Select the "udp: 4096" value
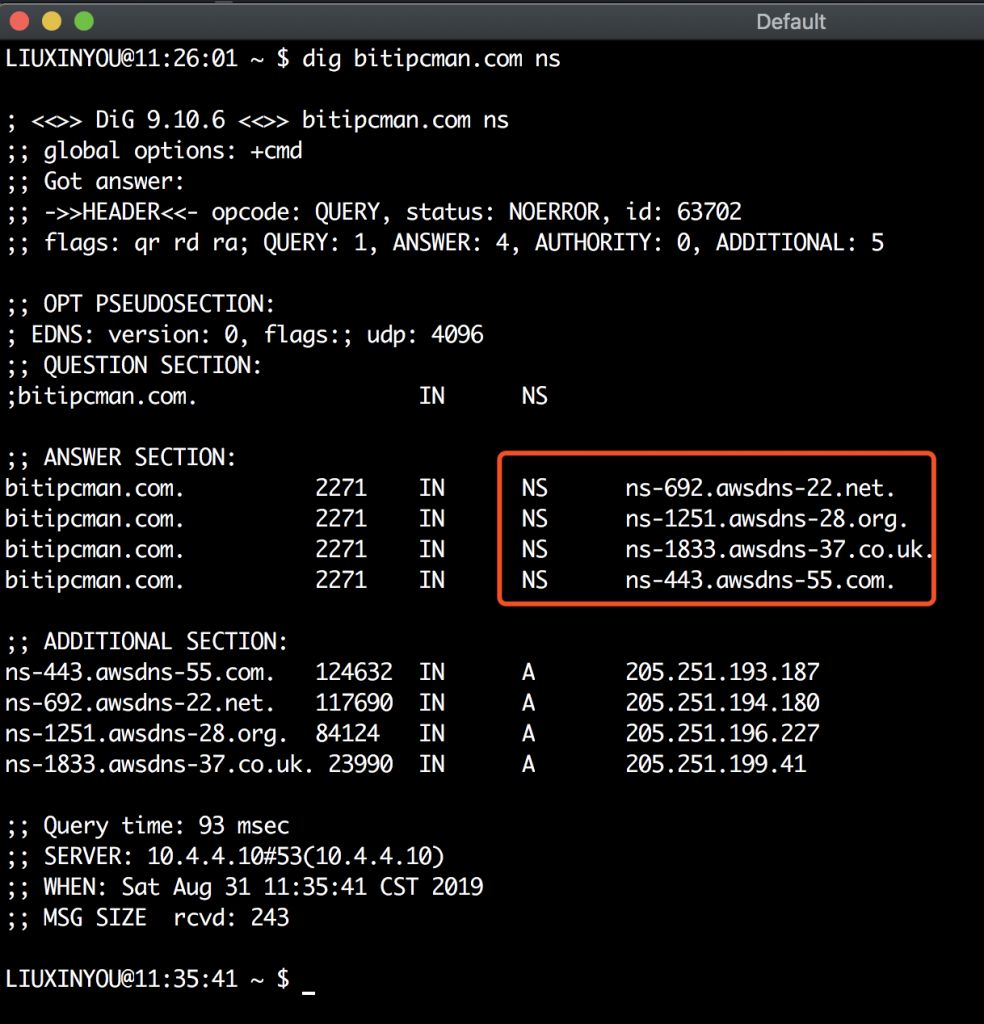 [425, 335]
